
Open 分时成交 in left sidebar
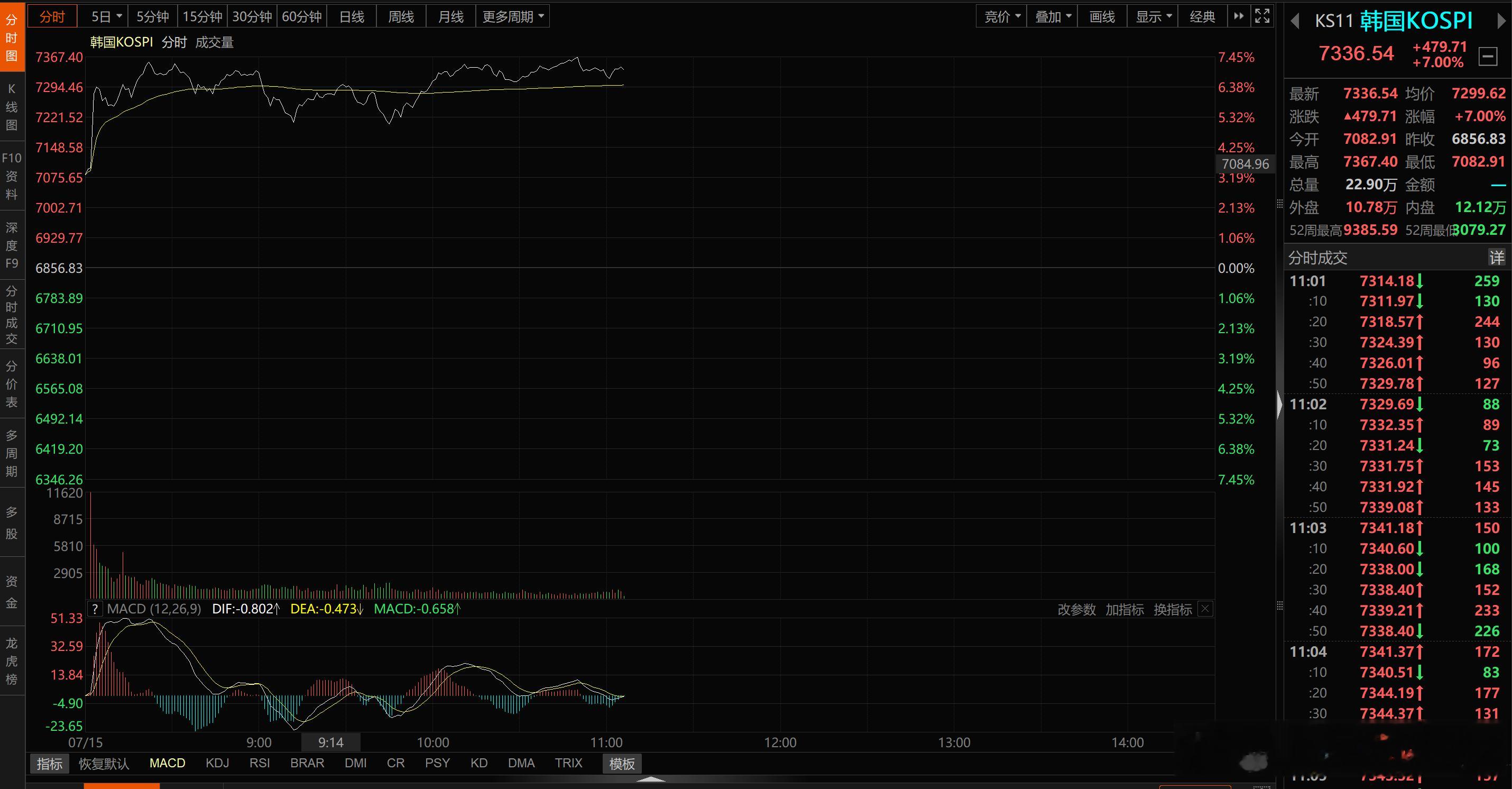[12, 315]
